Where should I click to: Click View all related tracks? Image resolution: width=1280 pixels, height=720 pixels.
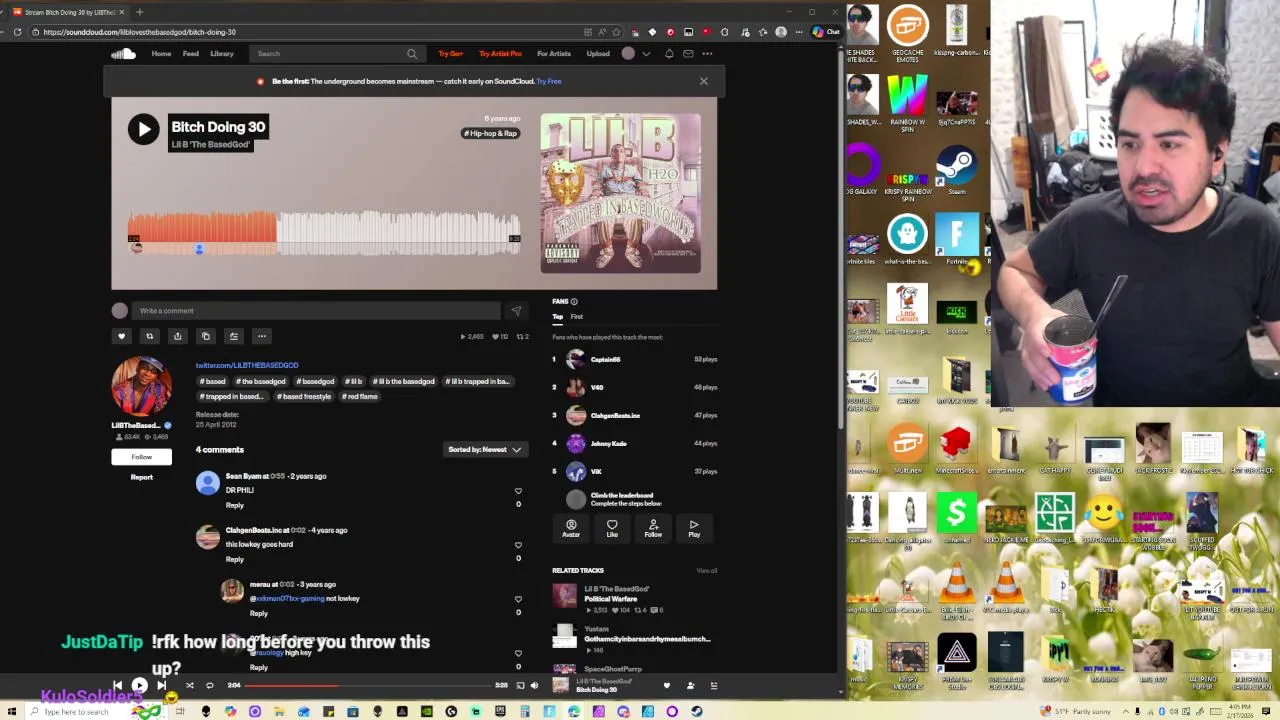coord(706,571)
